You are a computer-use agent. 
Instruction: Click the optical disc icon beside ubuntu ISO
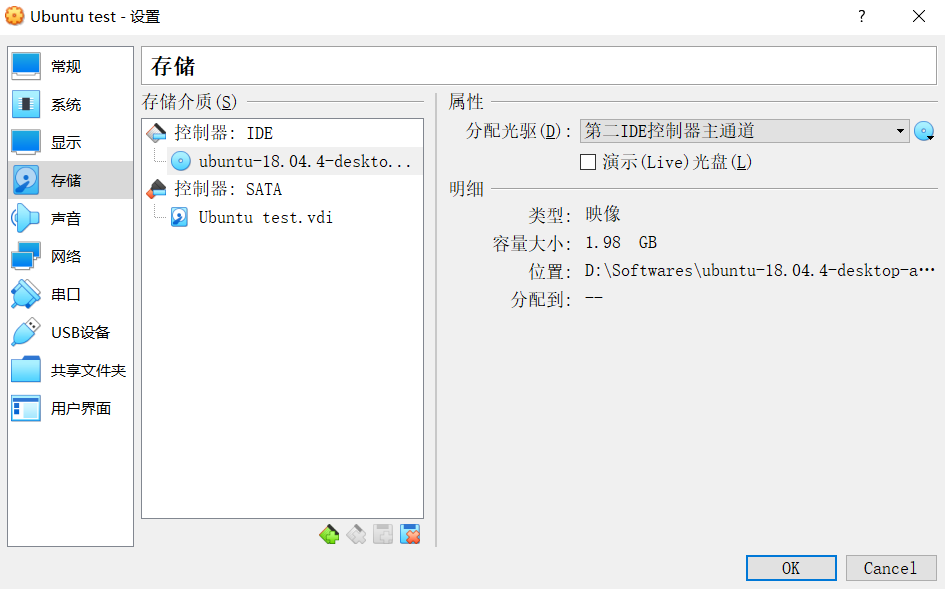181,161
